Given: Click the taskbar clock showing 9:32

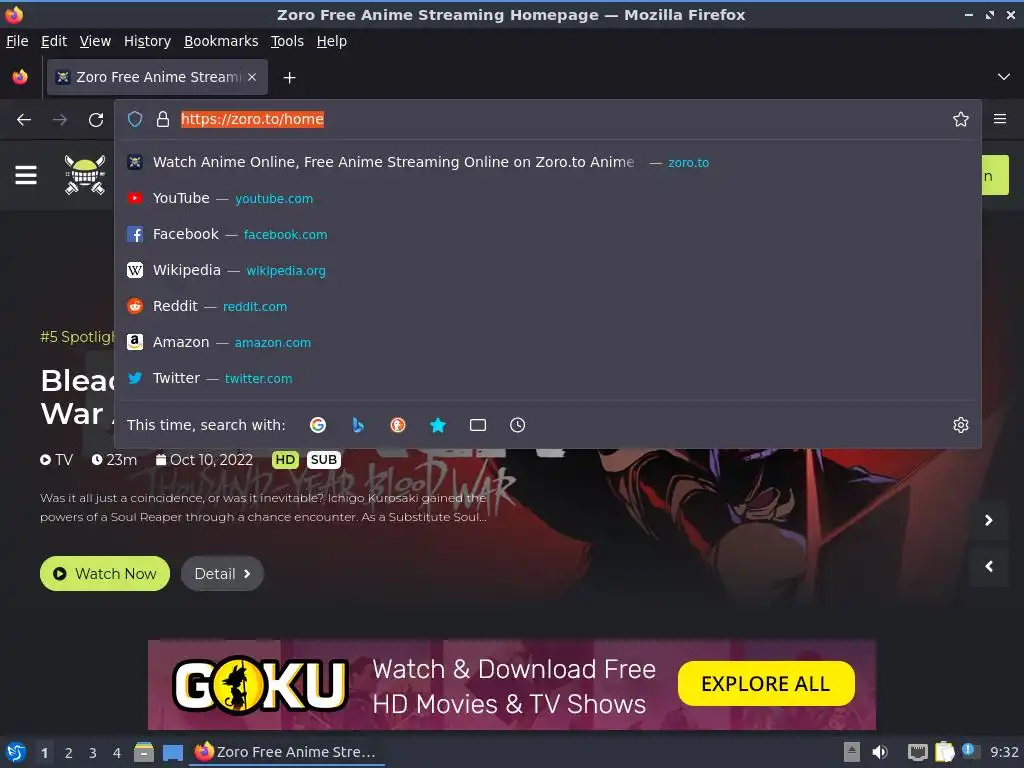Looking at the screenshot, I should coord(1004,752).
